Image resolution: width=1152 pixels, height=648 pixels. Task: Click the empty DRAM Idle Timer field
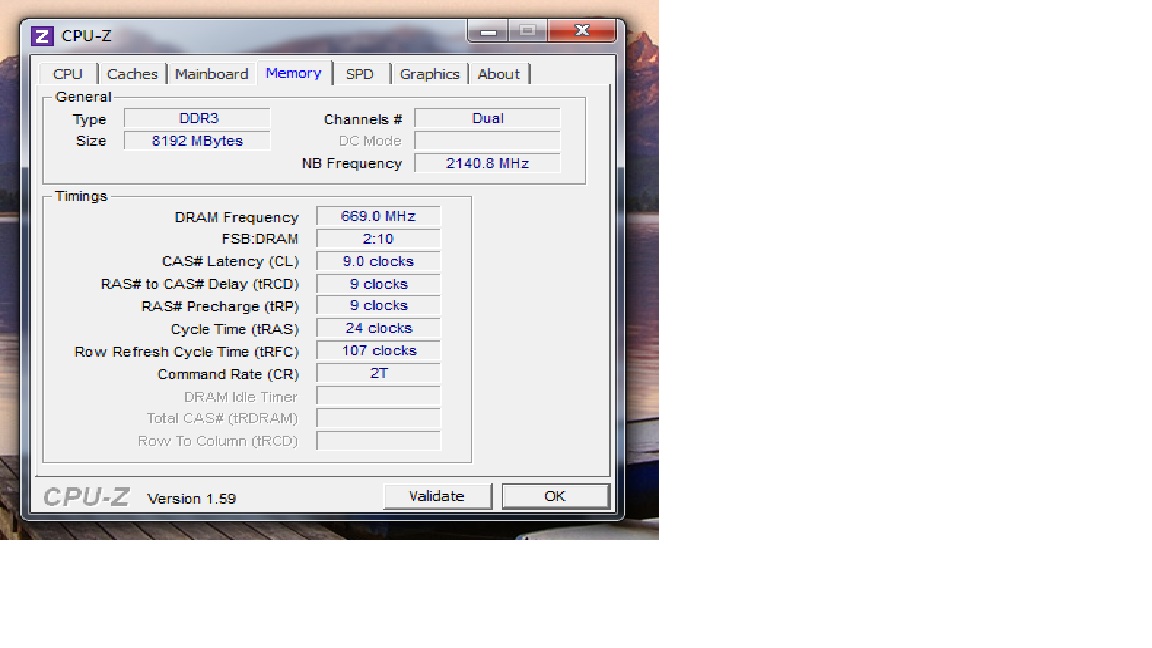click(x=378, y=396)
